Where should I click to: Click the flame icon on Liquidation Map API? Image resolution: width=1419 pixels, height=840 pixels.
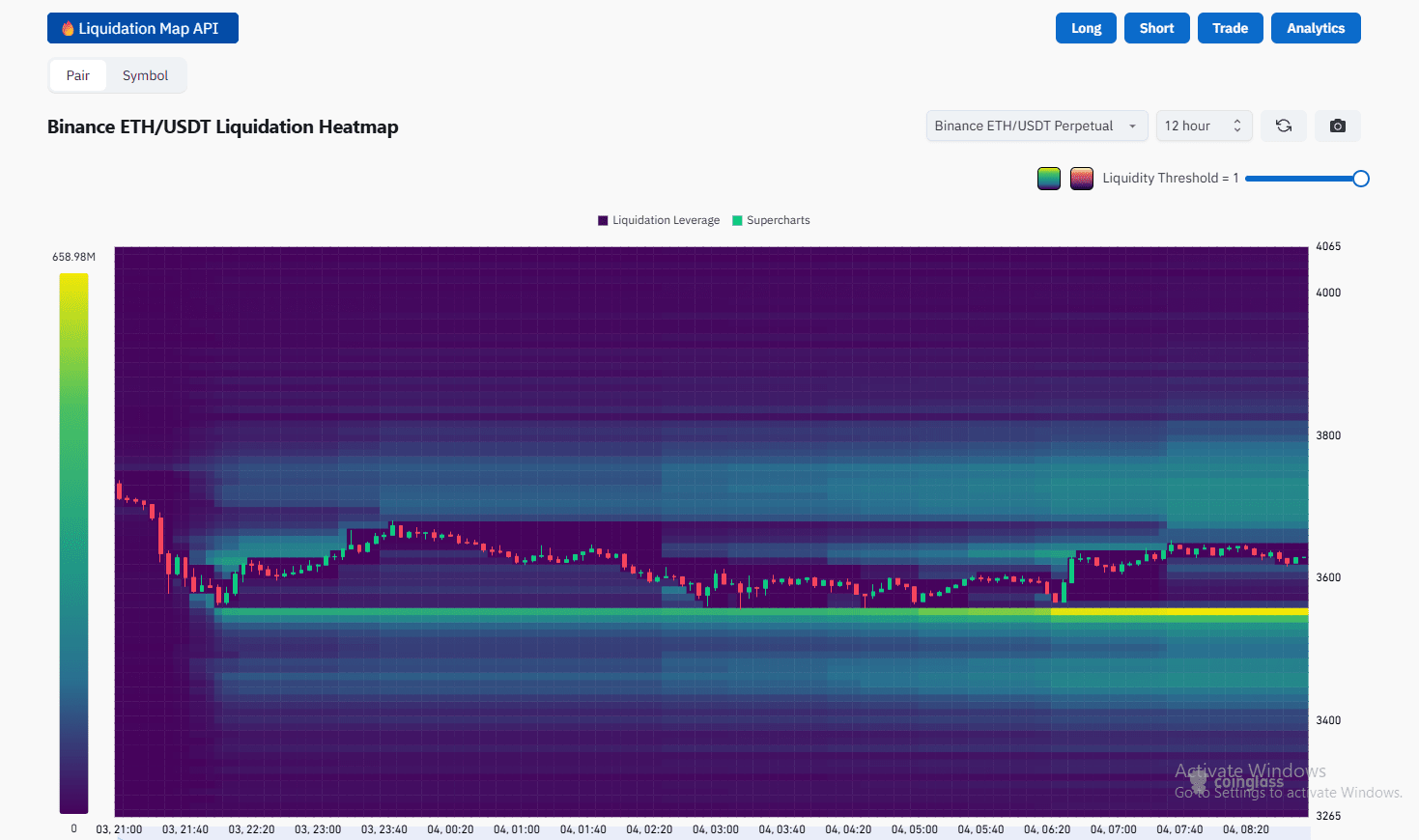pyautogui.click(x=68, y=29)
